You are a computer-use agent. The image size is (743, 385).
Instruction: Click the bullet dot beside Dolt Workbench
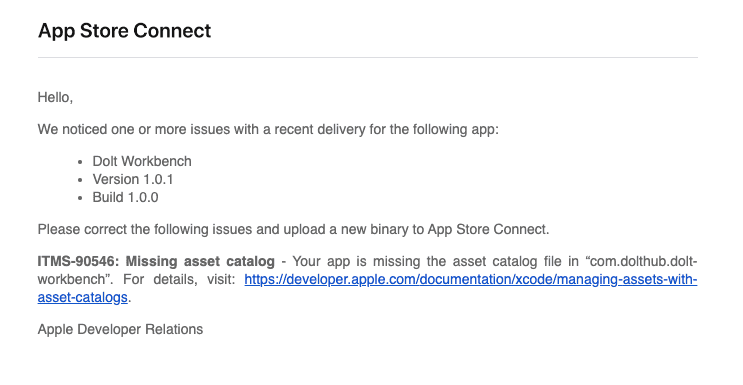pyautogui.click(x=80, y=162)
